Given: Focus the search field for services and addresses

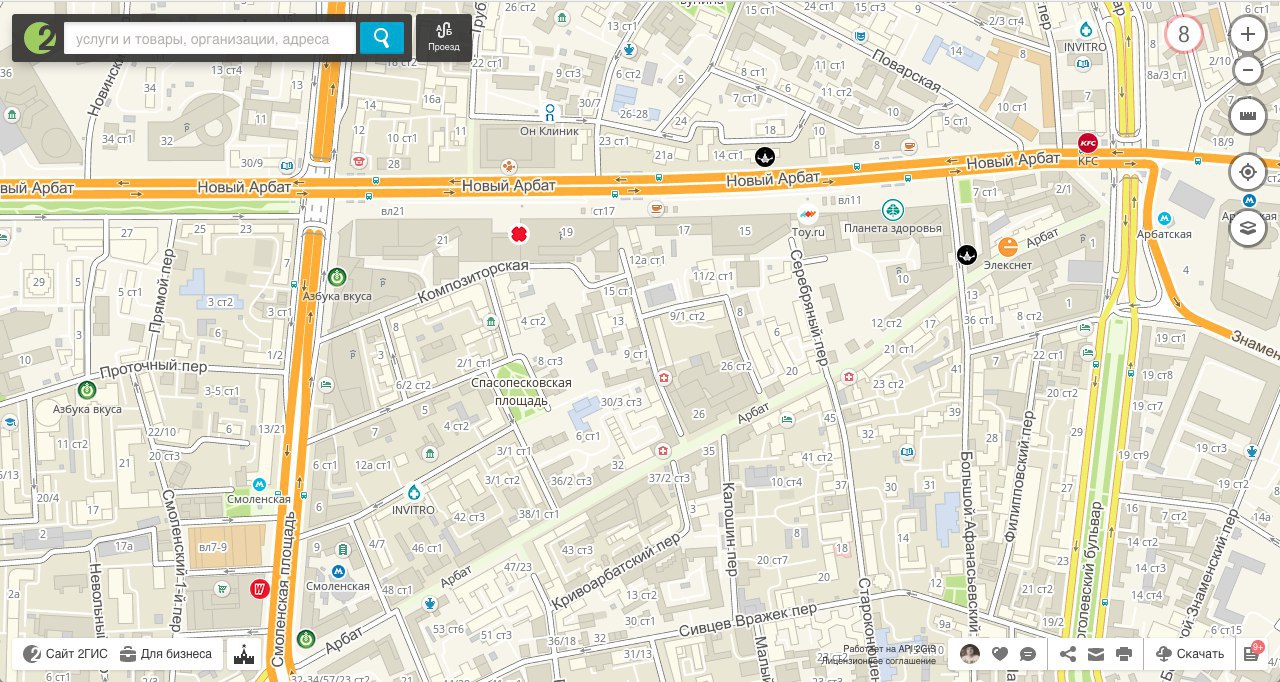Looking at the screenshot, I should pos(210,38).
